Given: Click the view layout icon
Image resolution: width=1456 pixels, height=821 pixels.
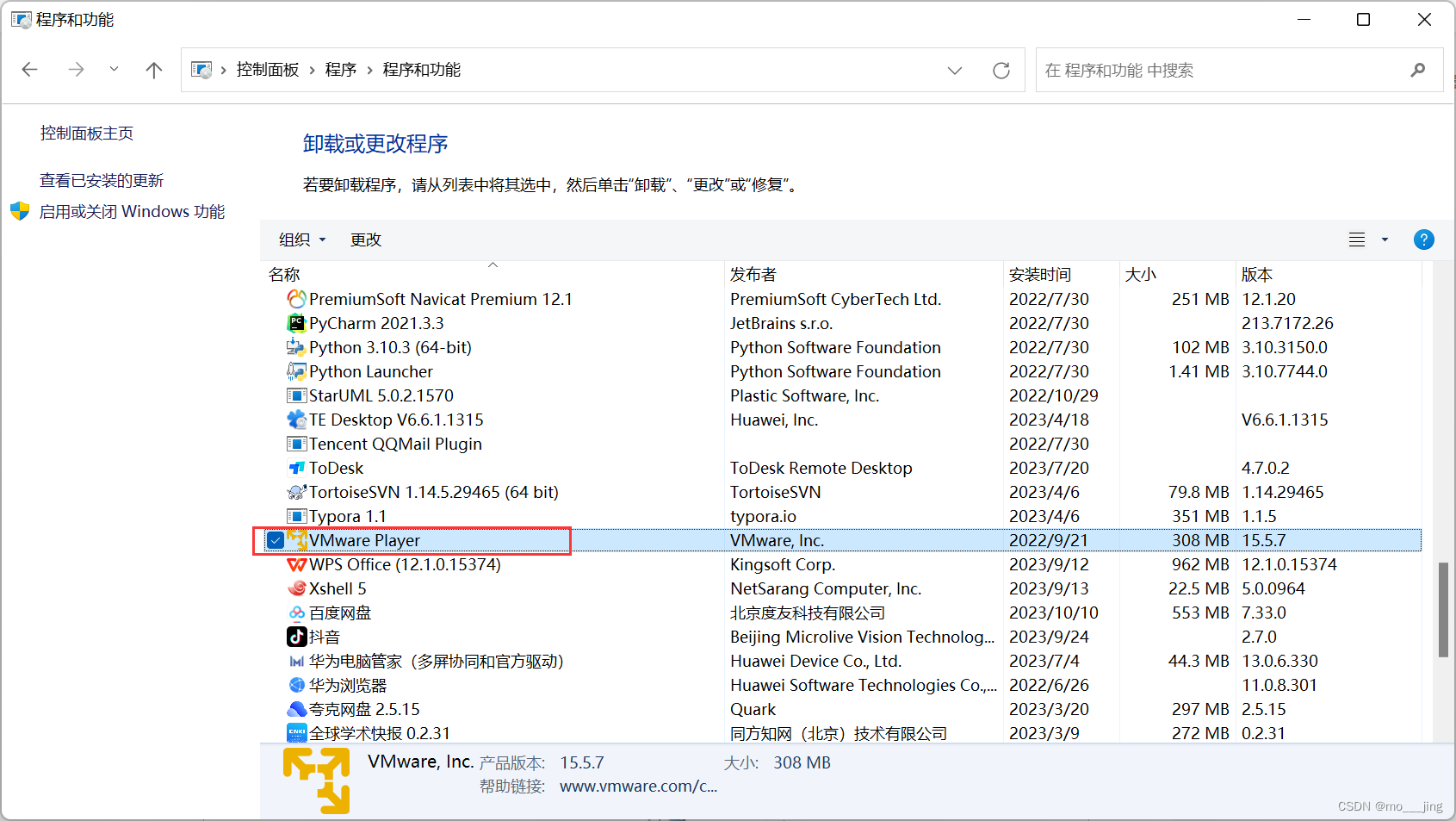Looking at the screenshot, I should (1357, 239).
